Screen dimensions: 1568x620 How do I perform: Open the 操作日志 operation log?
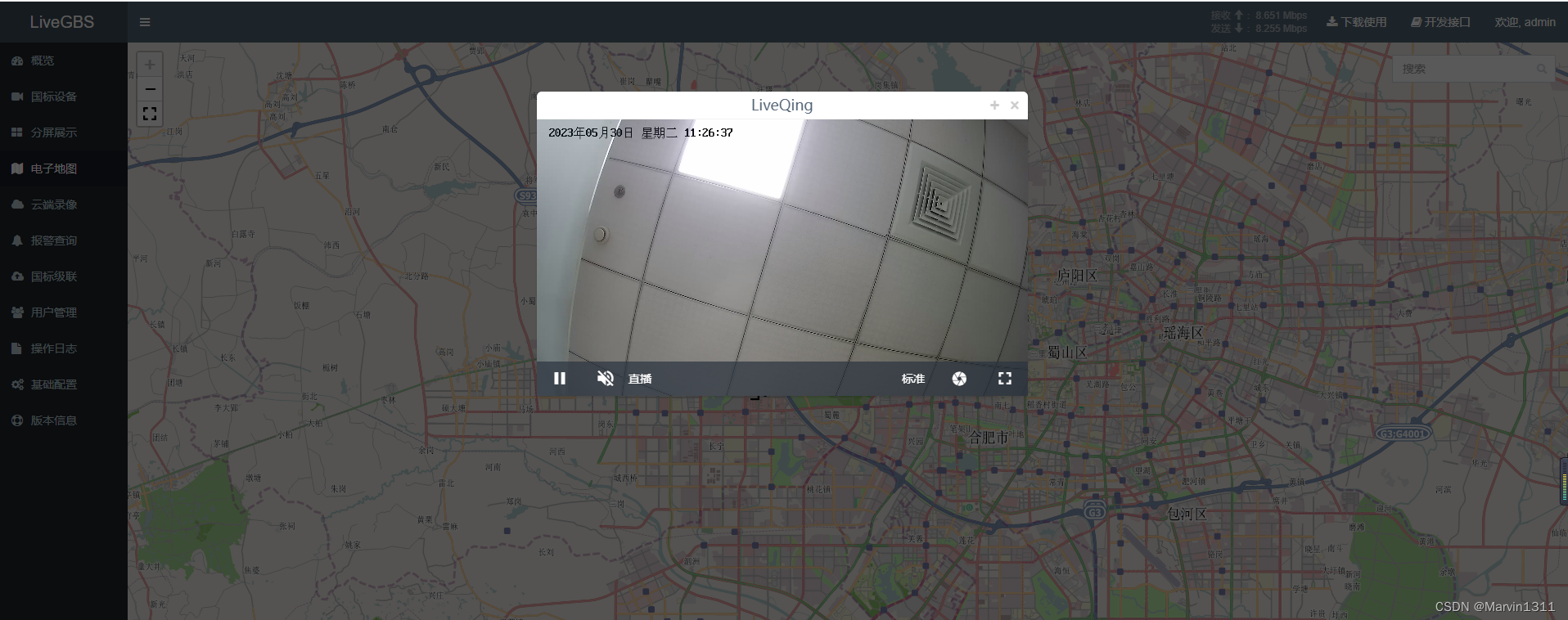point(64,348)
